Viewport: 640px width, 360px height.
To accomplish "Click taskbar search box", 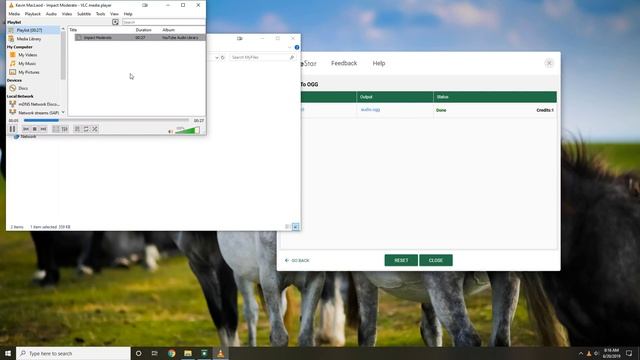I will 73,353.
